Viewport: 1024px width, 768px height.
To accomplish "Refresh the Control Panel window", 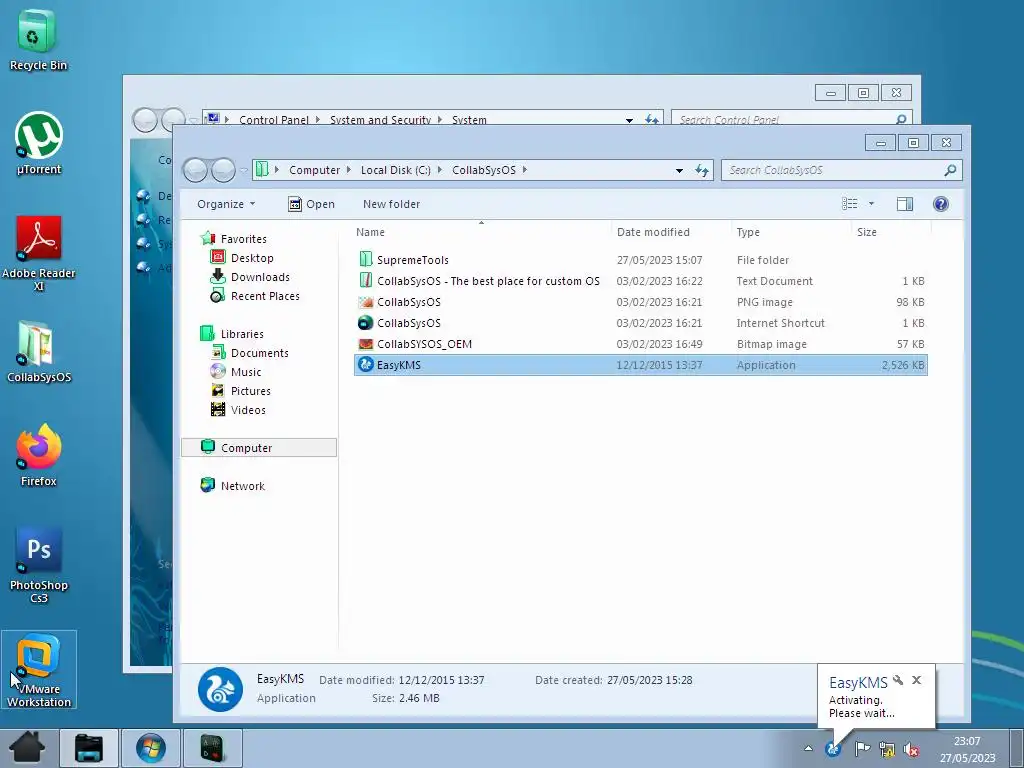I will pyautogui.click(x=651, y=119).
